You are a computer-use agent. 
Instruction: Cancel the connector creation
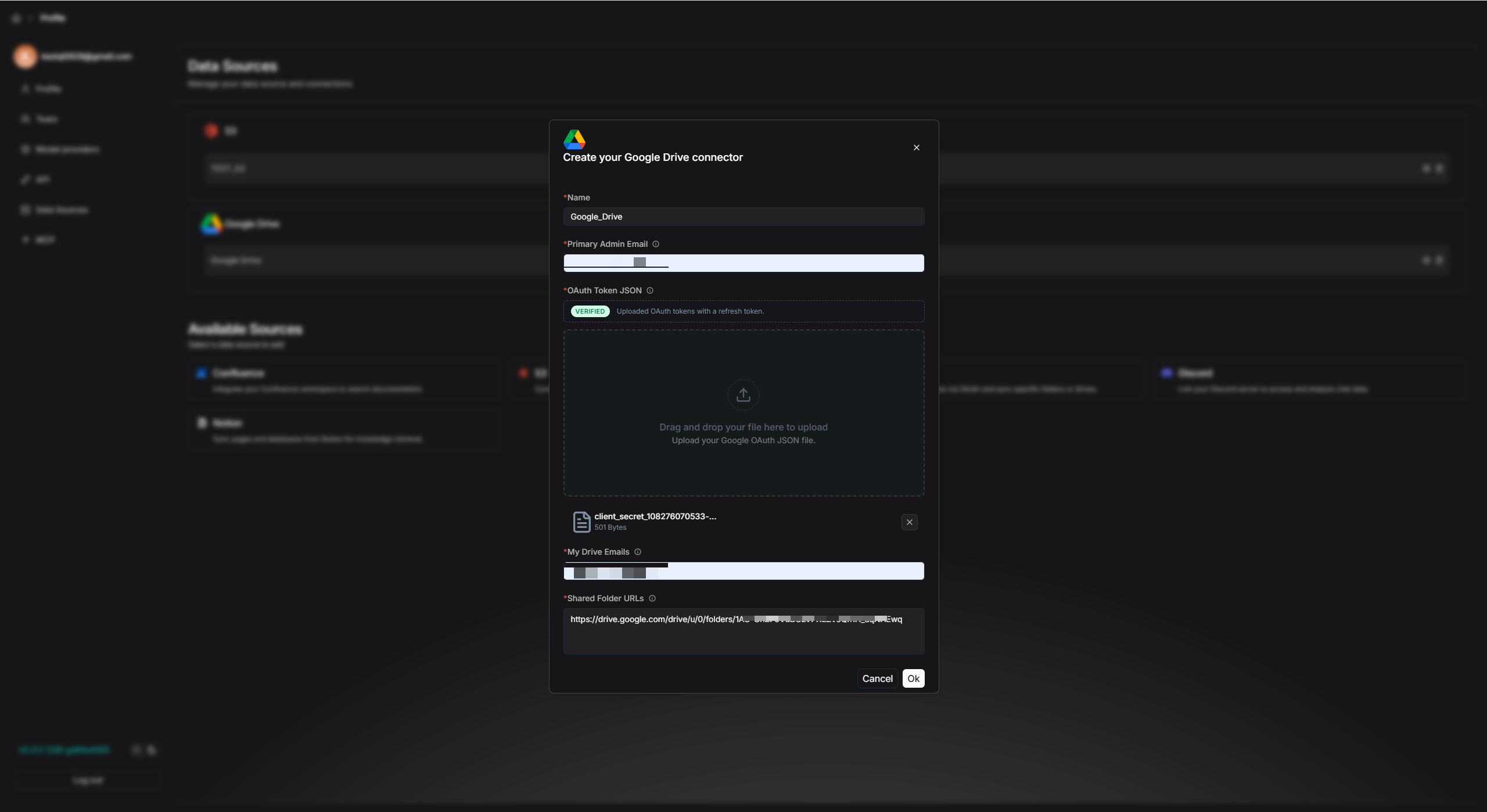(877, 678)
